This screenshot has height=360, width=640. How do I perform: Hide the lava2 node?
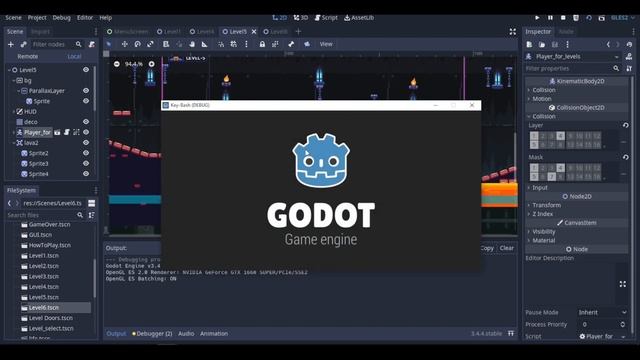coord(86,142)
